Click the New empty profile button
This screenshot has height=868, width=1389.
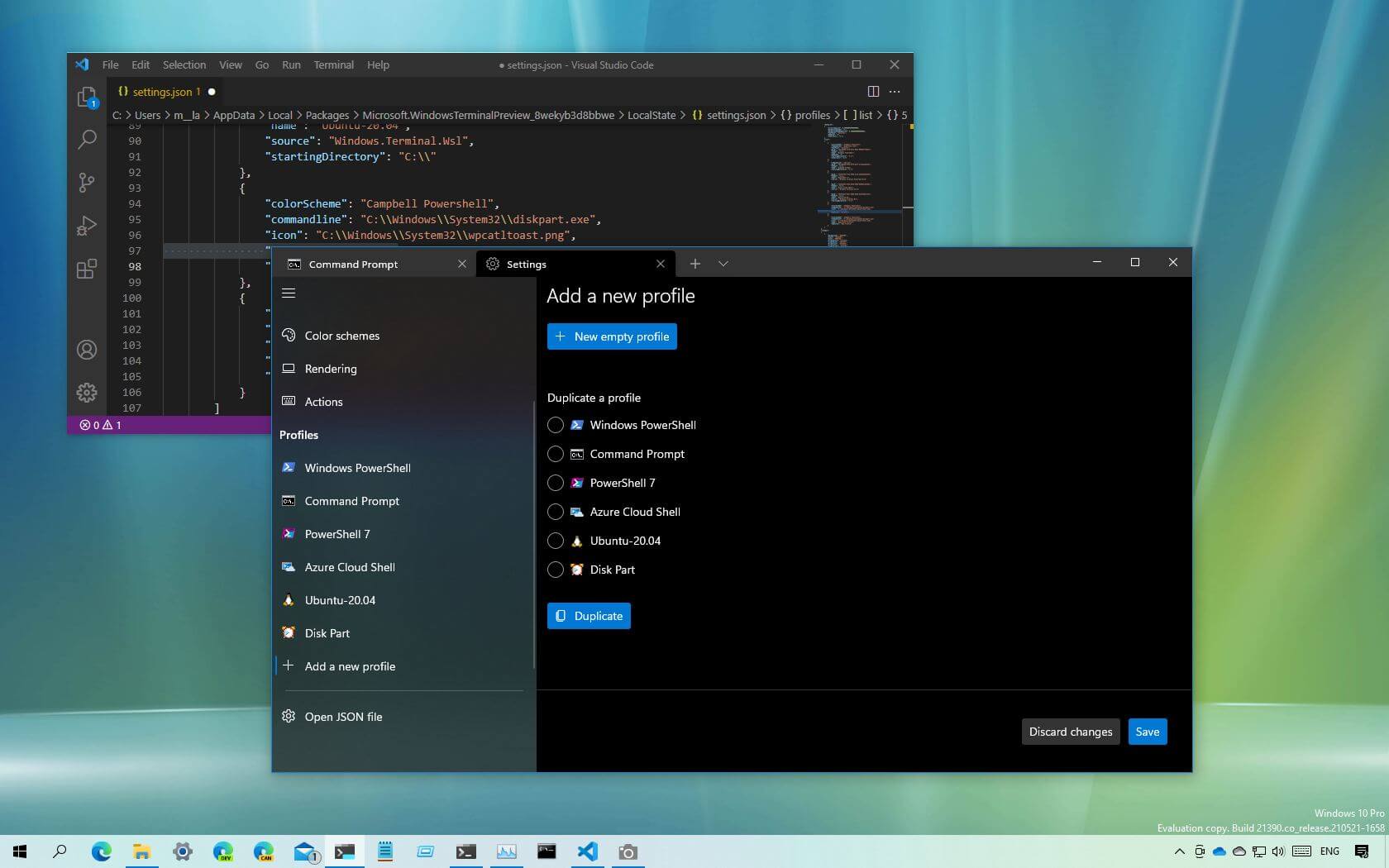click(x=612, y=336)
